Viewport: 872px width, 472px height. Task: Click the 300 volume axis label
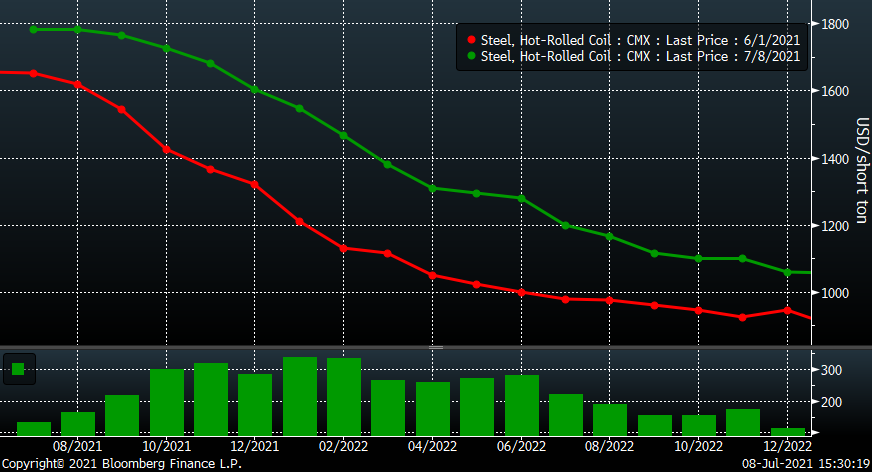833,370
